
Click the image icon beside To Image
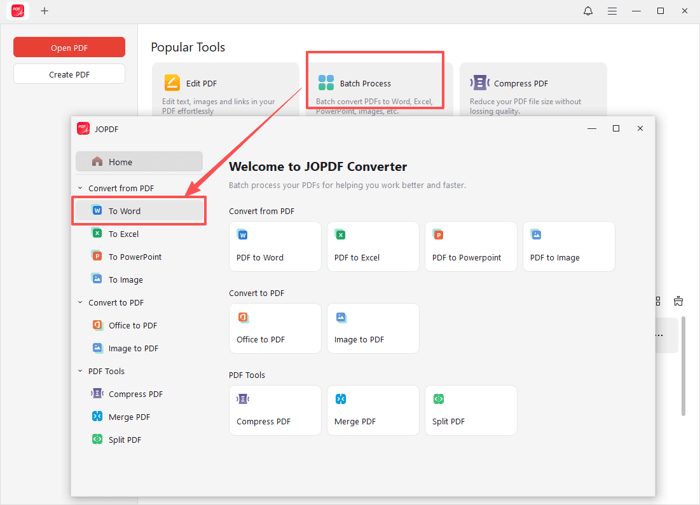point(97,279)
